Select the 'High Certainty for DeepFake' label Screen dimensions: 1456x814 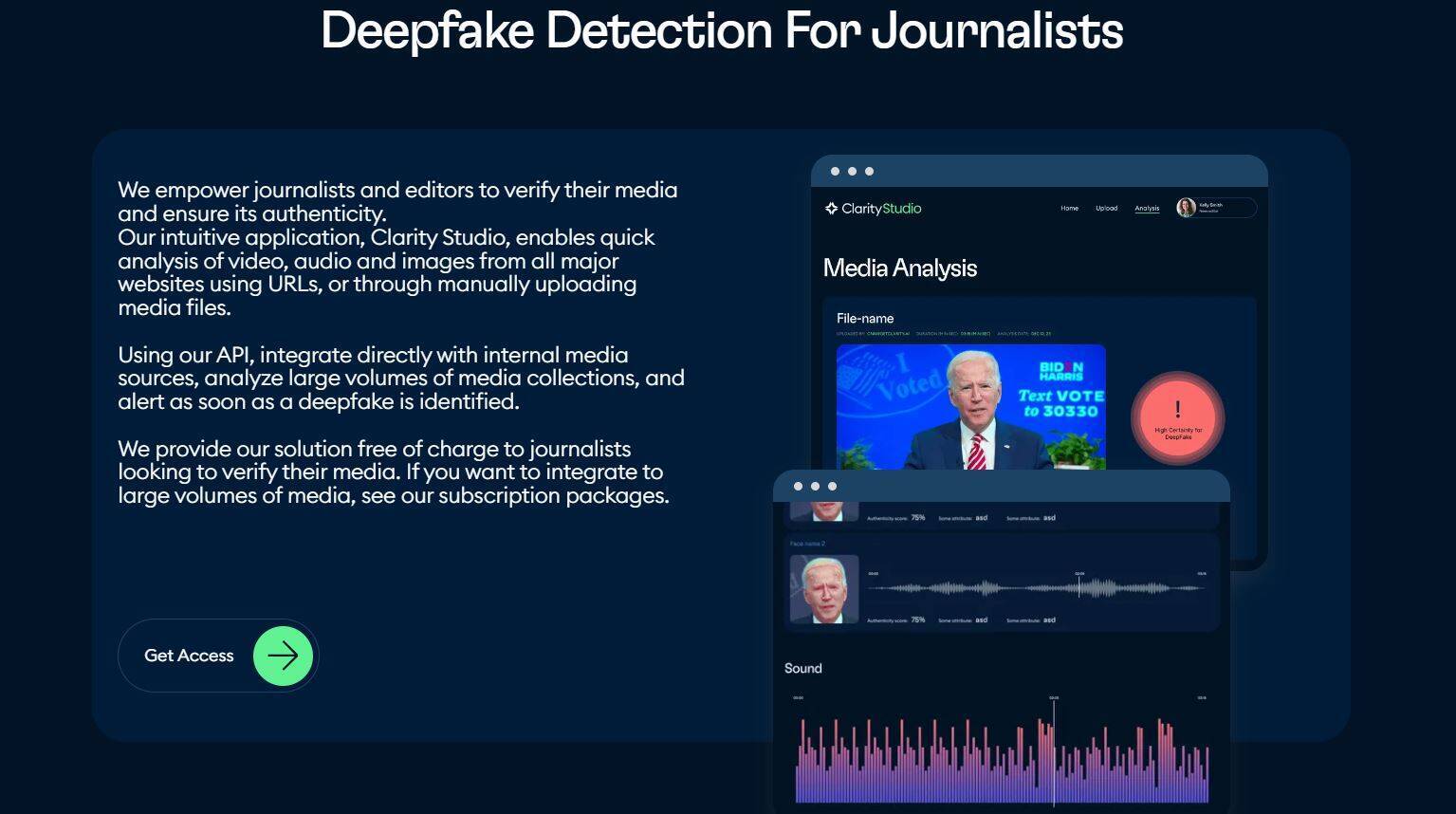point(1178,434)
